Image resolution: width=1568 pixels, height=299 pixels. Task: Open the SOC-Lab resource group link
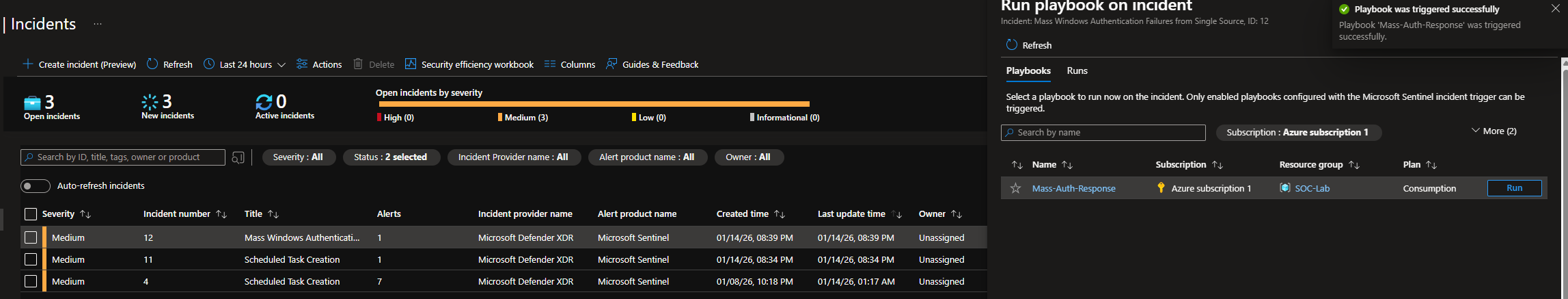pyautogui.click(x=1312, y=188)
